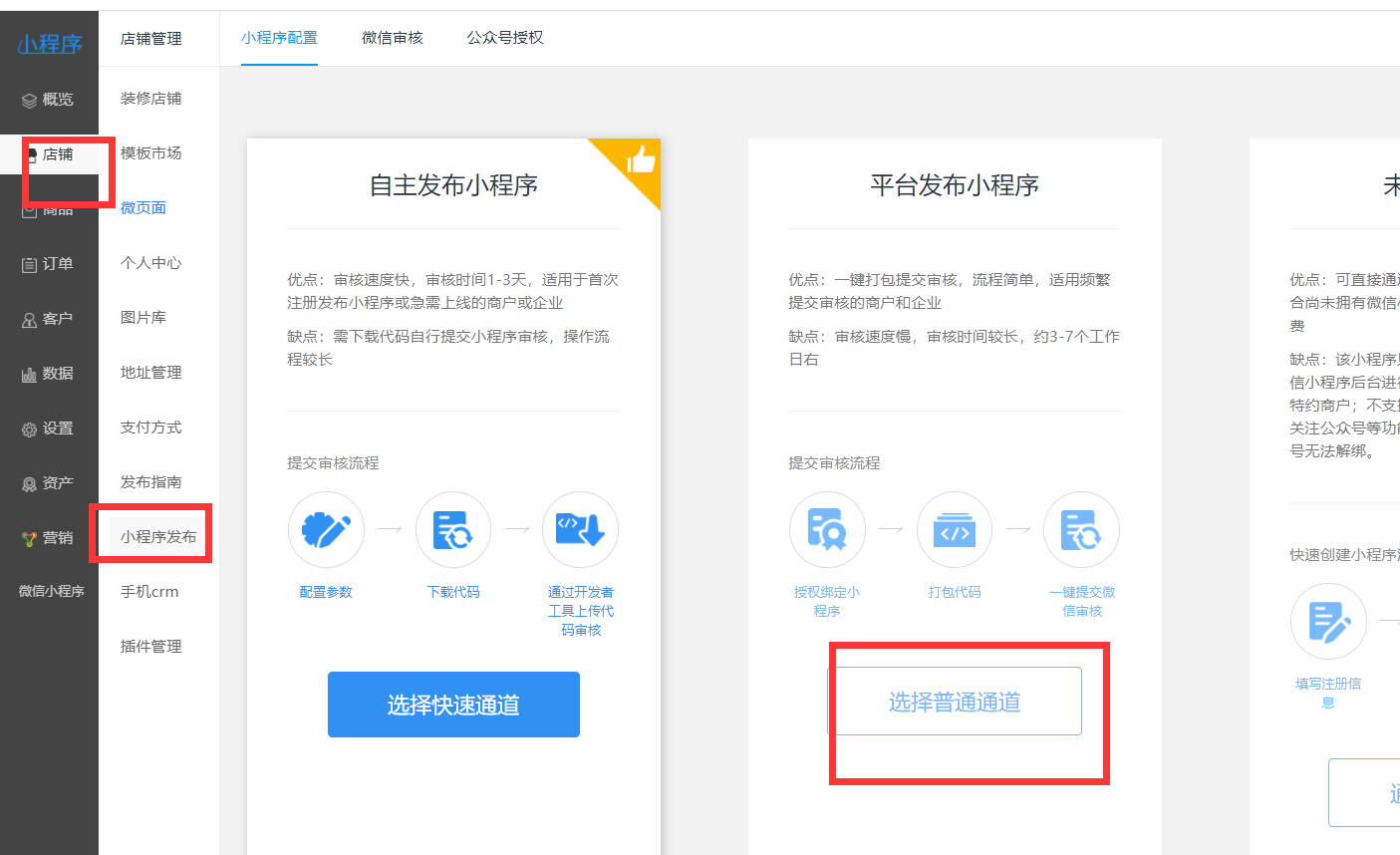Switch to the 微信审核 tab
Screen dimensions: 1400x855
point(393,39)
